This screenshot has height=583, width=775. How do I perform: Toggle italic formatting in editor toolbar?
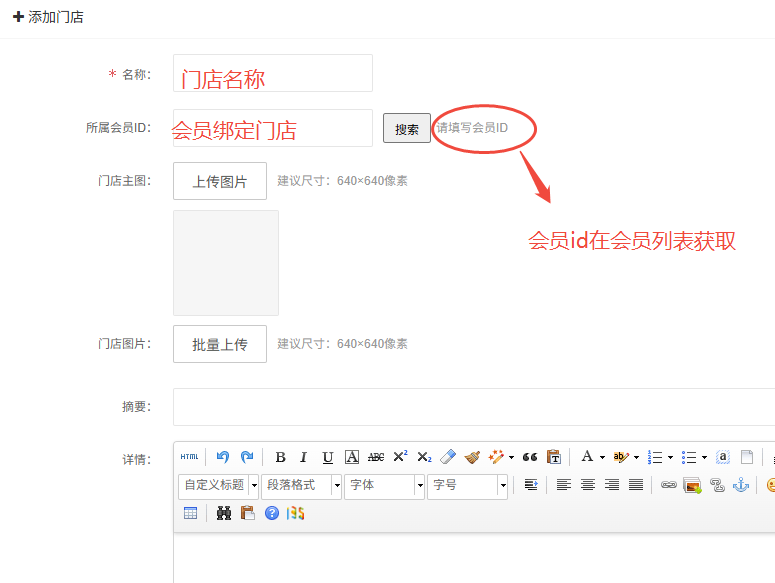click(x=304, y=457)
